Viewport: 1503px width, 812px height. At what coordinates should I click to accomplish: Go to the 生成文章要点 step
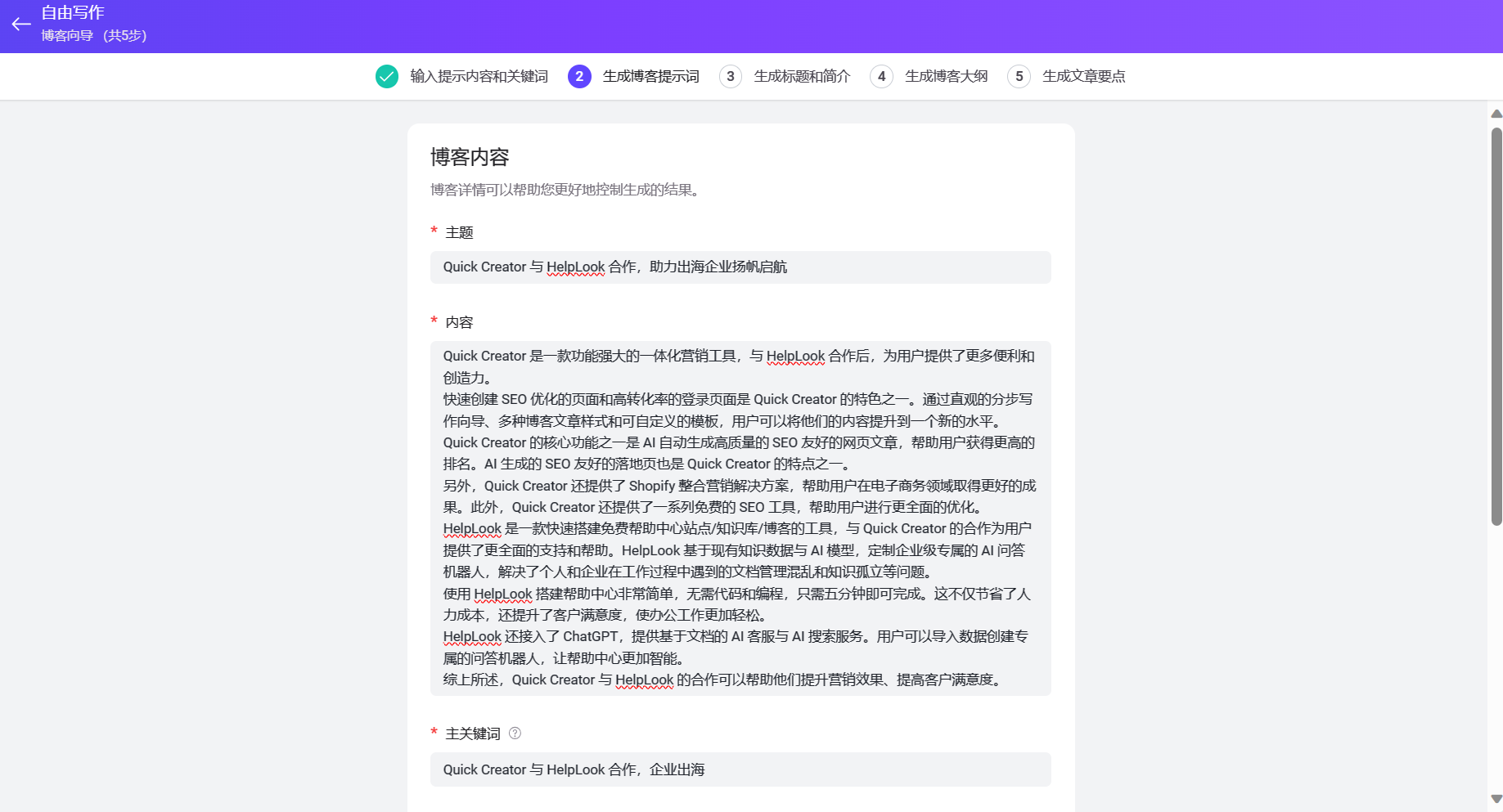coord(1084,76)
